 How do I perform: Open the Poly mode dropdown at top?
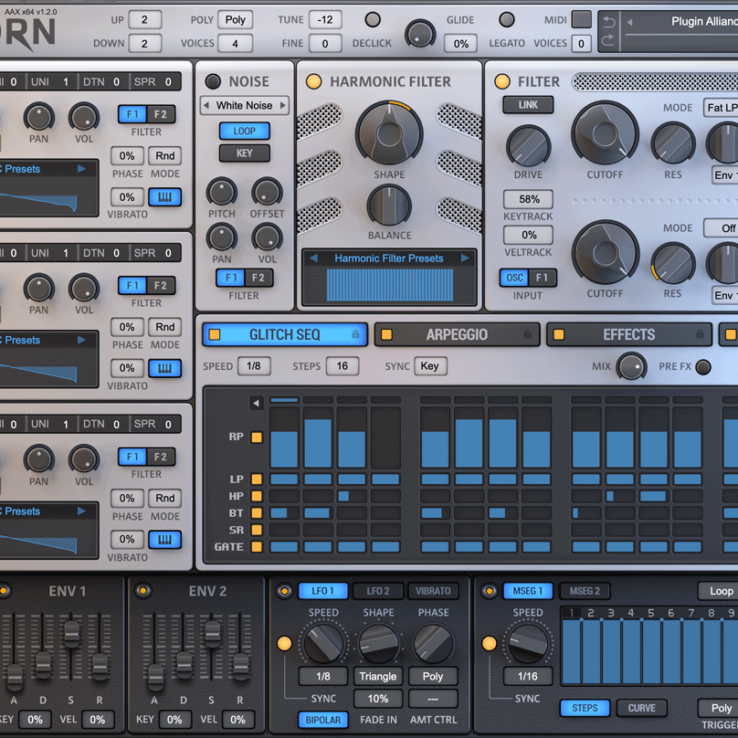point(235,20)
